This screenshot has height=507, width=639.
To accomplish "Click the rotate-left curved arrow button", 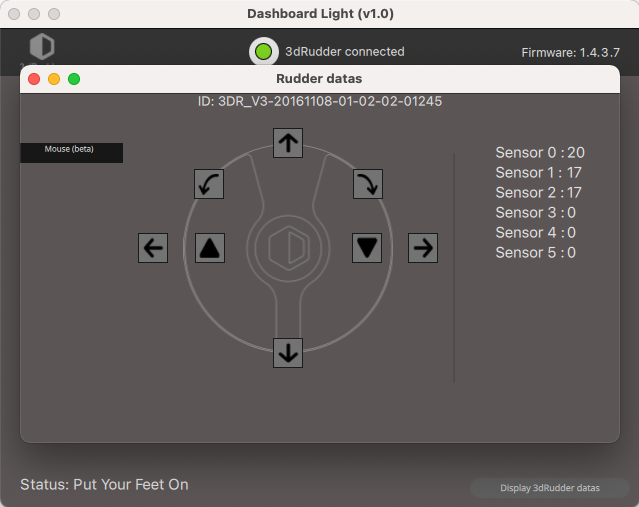I will click(x=209, y=184).
